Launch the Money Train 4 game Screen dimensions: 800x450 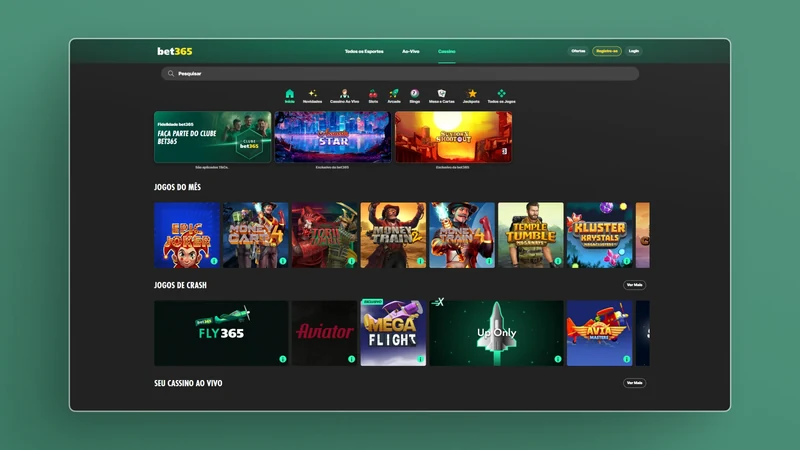462,235
